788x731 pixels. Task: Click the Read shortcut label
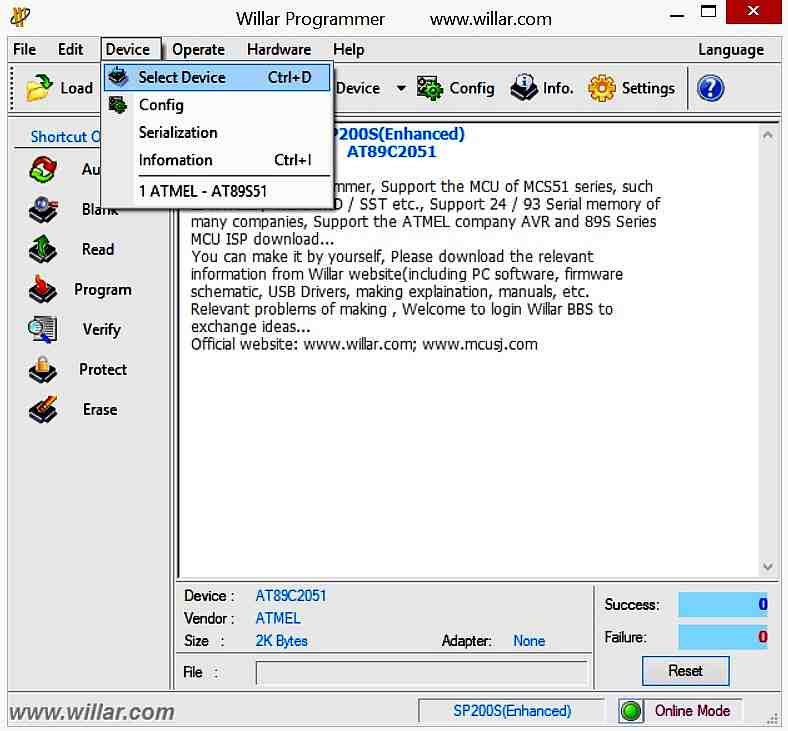[x=98, y=249]
